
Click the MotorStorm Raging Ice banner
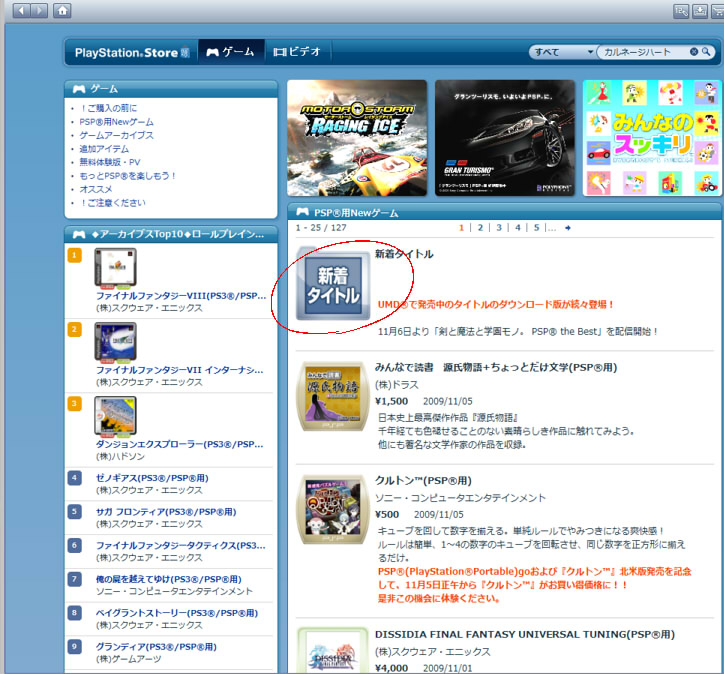point(357,138)
